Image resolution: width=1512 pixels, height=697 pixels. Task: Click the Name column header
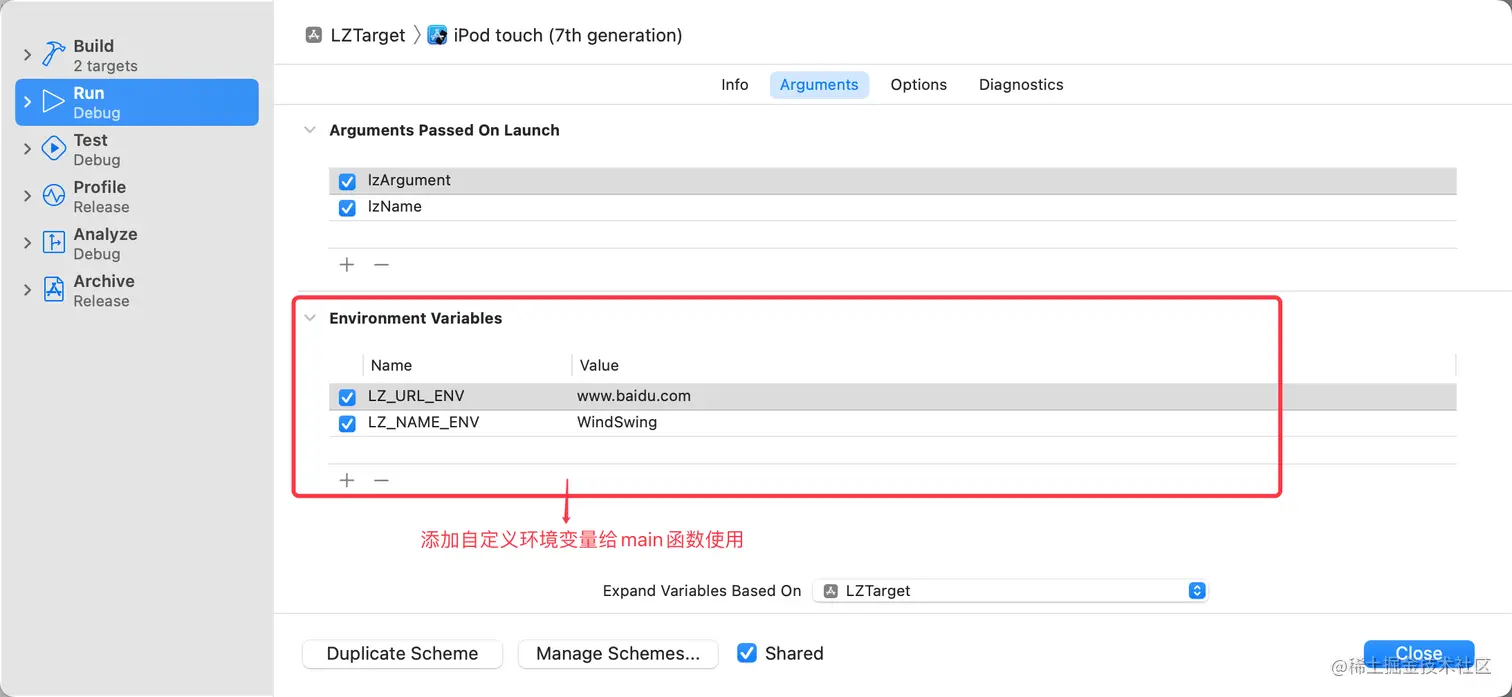[391, 366]
